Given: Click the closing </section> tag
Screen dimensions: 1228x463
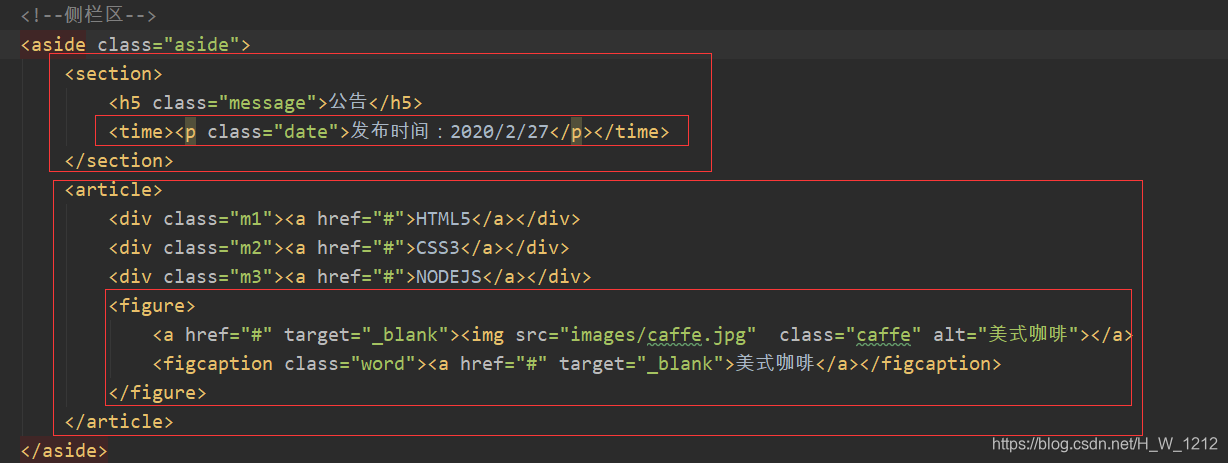Looking at the screenshot, I should coord(119,161).
